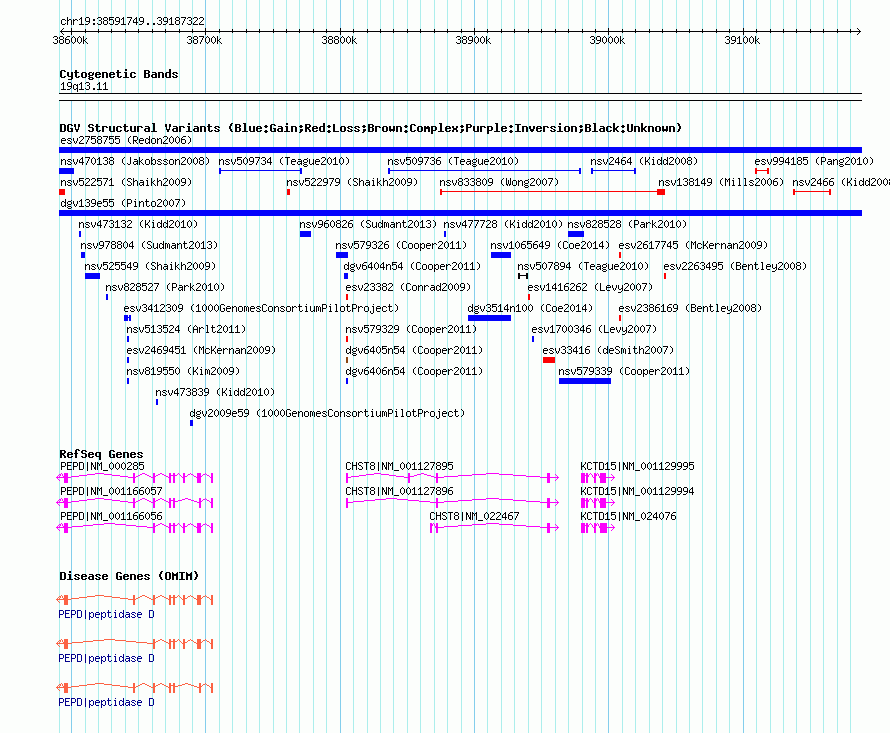This screenshot has width=890, height=733.
Task: Open the CHST8|NM_022467 gene label
Action: click(x=474, y=516)
